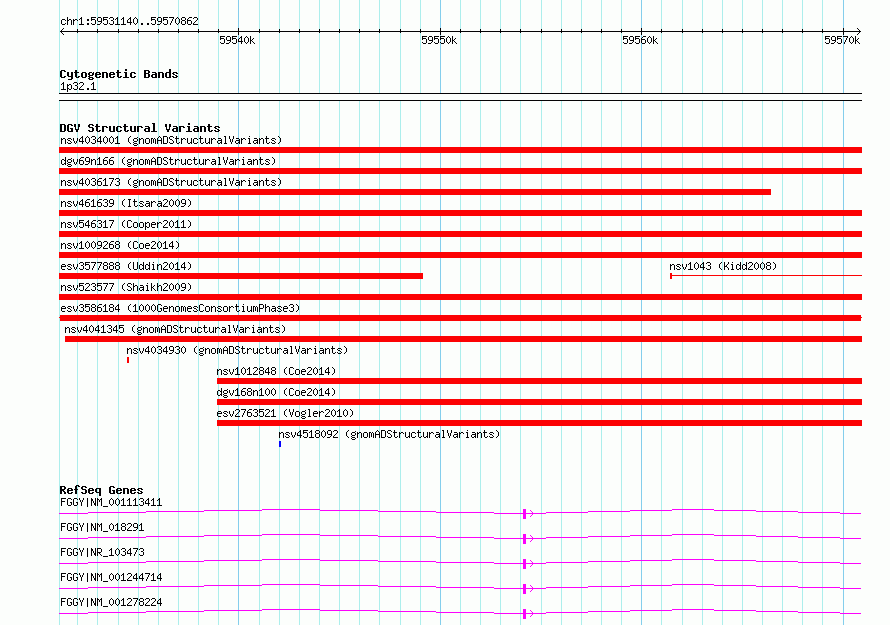Select FGGY|NM_001278224 transcript label
The image size is (890, 625).
click(x=111, y=602)
